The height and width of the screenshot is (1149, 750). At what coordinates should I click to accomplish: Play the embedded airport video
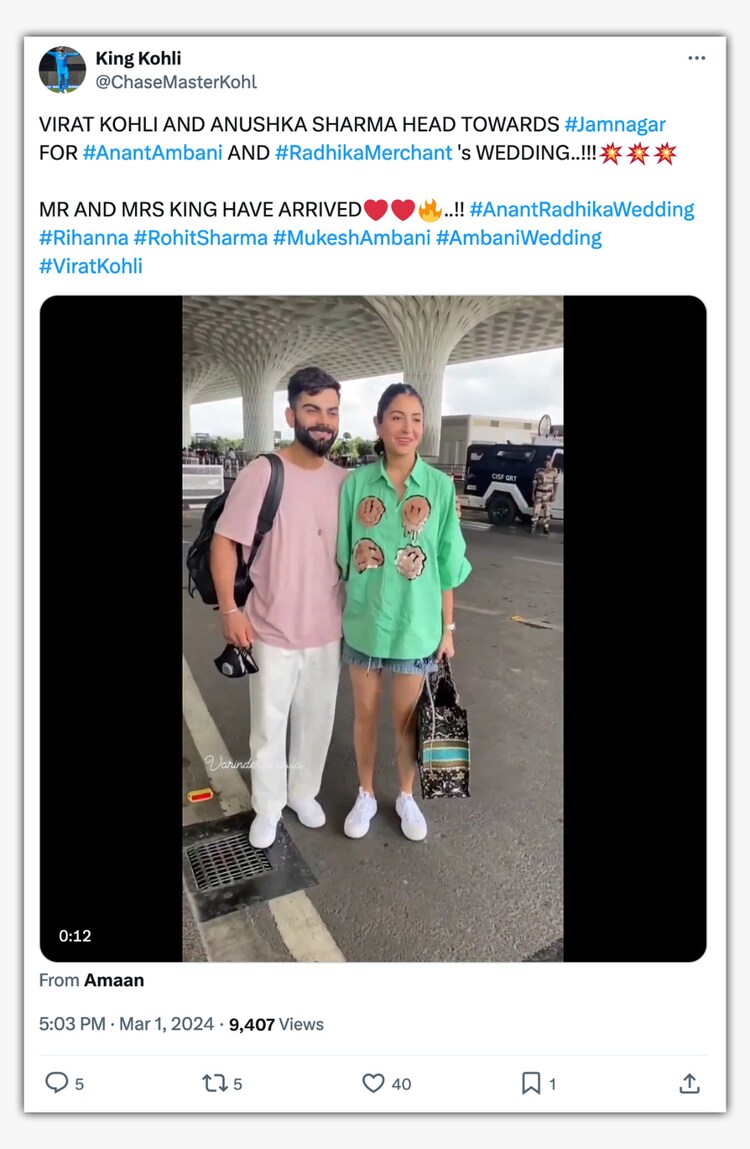pyautogui.click(x=372, y=628)
